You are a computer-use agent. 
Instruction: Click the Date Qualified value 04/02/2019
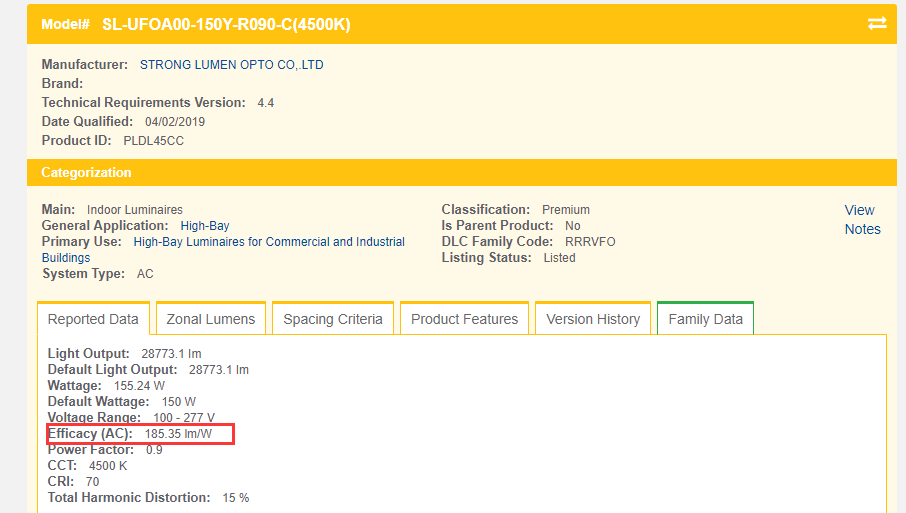pyautogui.click(x=175, y=122)
